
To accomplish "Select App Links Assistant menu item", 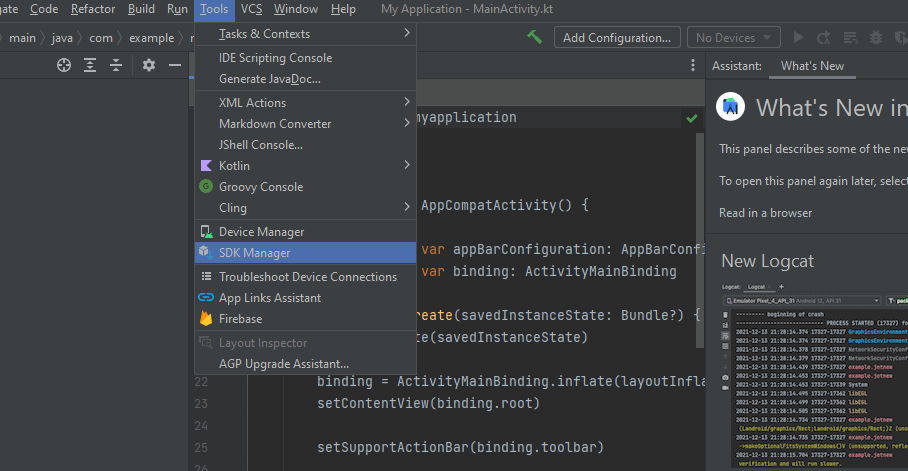I will [305, 298].
